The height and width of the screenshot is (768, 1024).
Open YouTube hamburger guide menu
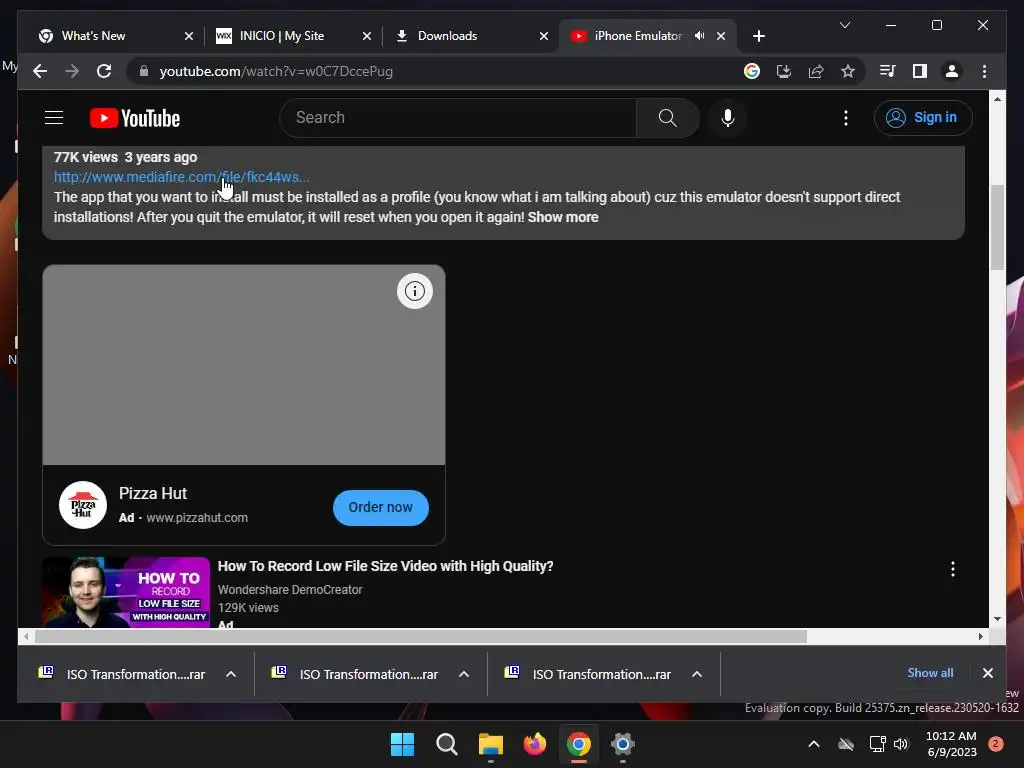pyautogui.click(x=54, y=118)
